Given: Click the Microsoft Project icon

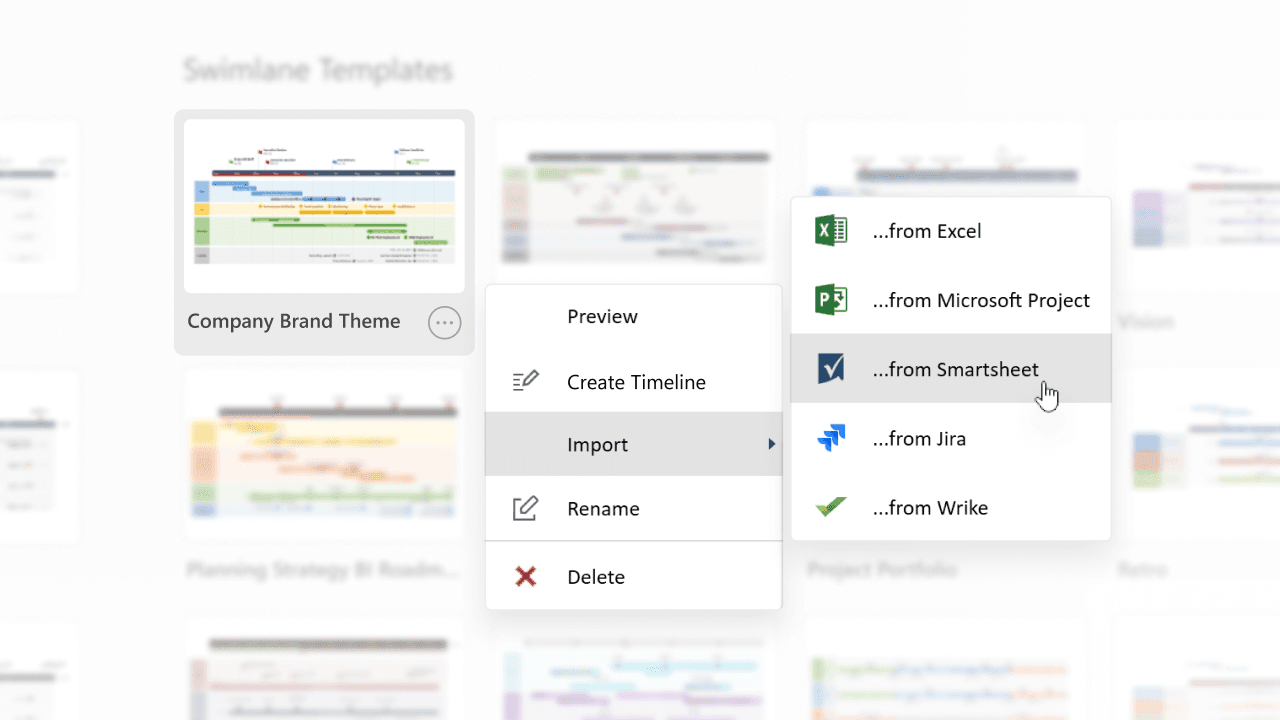Looking at the screenshot, I should pos(831,300).
